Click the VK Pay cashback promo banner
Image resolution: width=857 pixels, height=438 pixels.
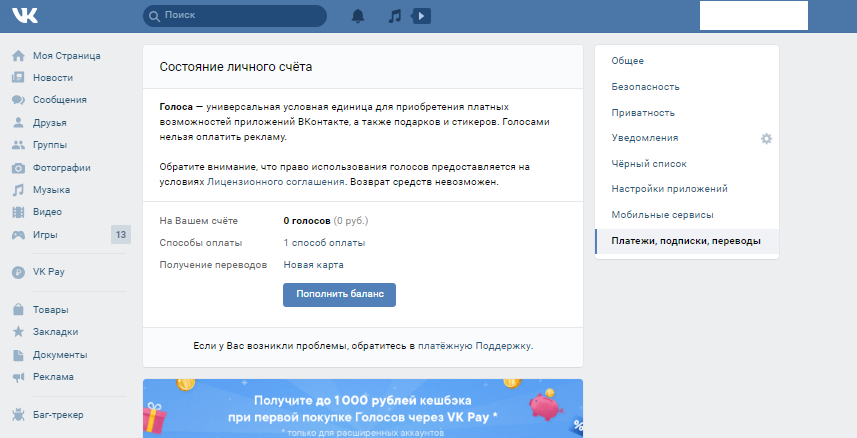pyautogui.click(x=363, y=408)
